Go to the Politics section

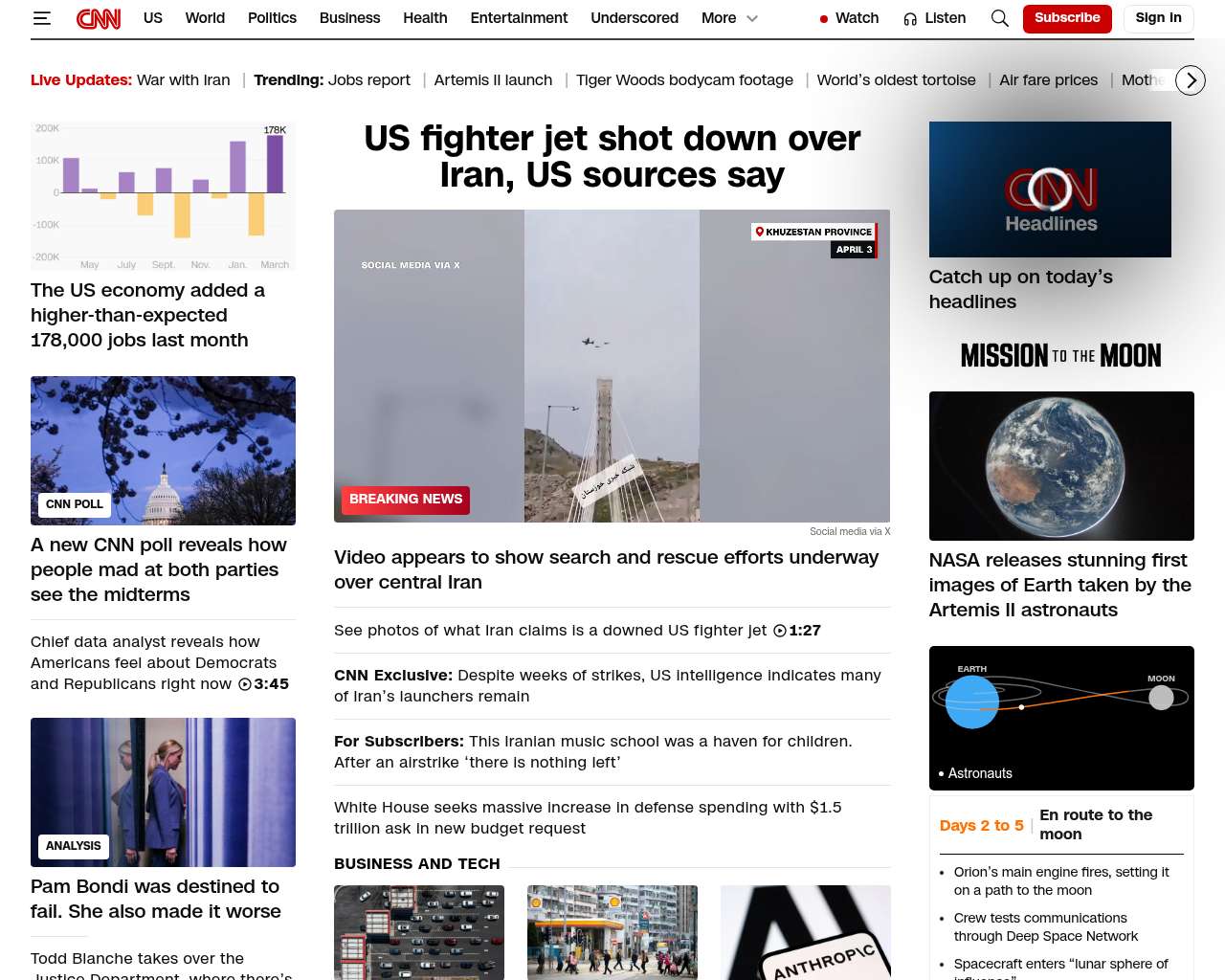272,18
